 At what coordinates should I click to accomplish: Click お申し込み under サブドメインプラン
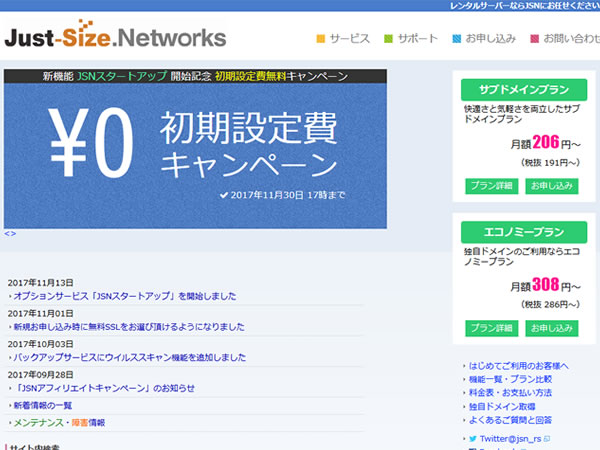(x=552, y=186)
